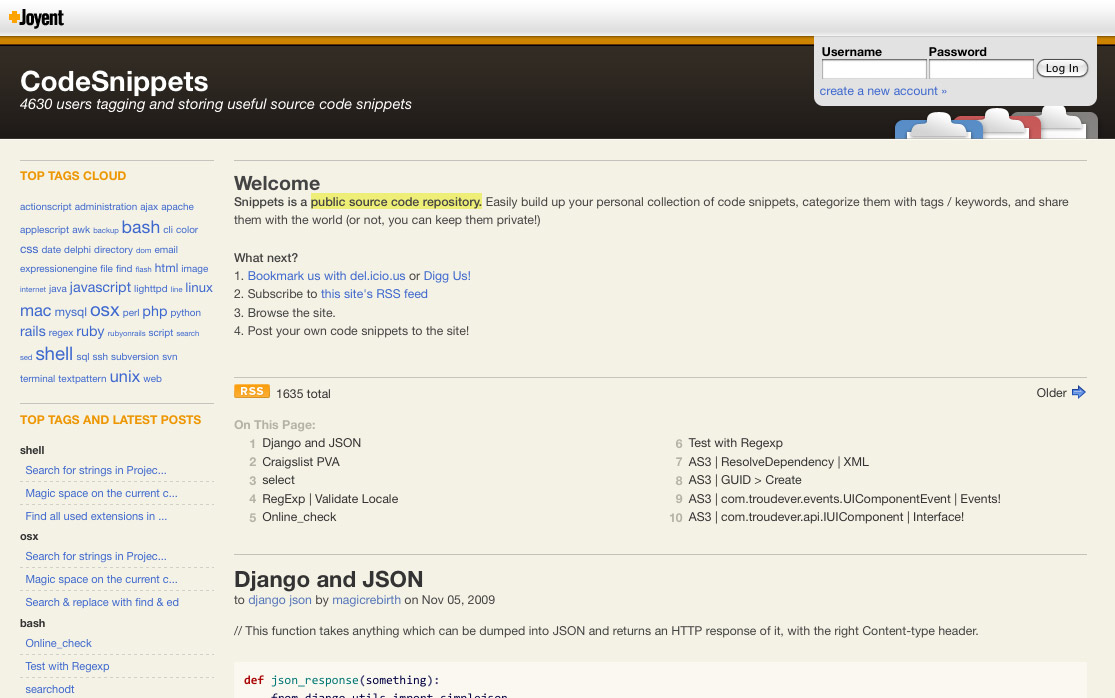The height and width of the screenshot is (698, 1115).
Task: Open this site's RSS feed link
Action: click(x=374, y=294)
